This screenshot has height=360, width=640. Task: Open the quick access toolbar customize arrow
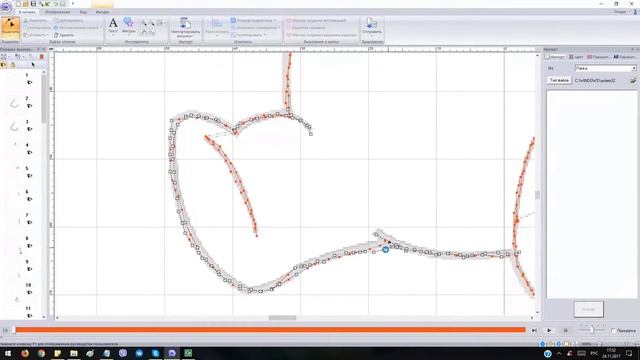(x=73, y=4)
